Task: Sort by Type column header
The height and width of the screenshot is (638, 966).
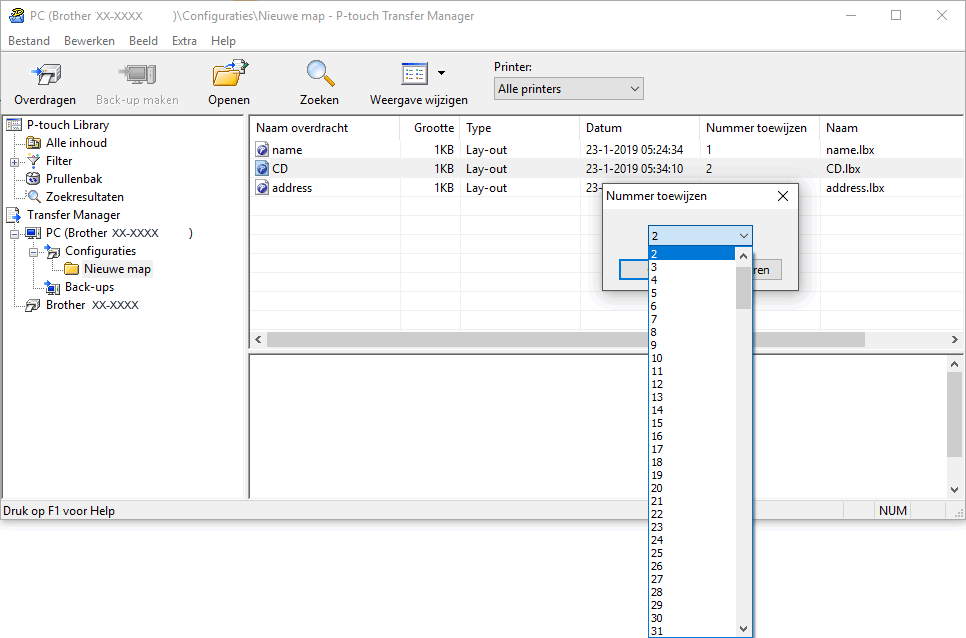Action: 519,127
